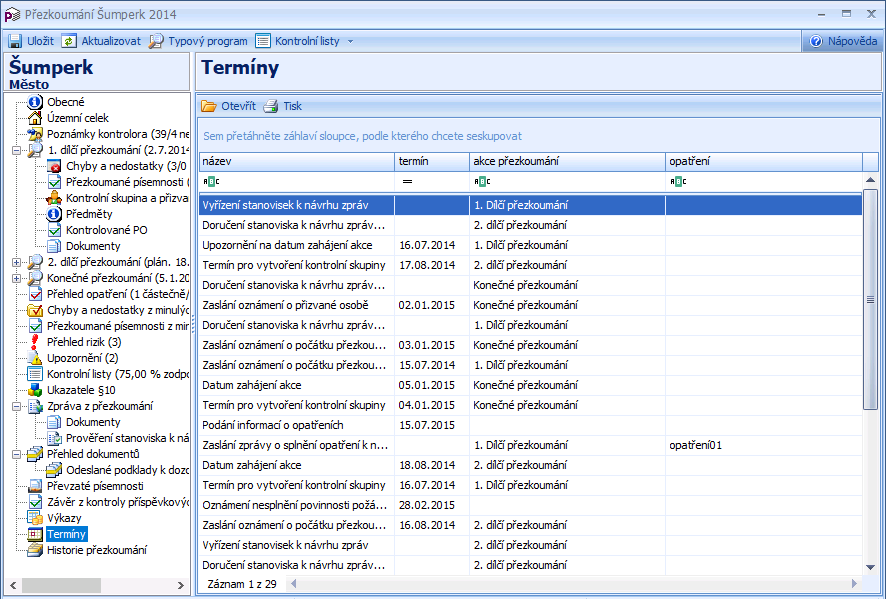This screenshot has width=886, height=599.
Task: Click the Přehled opatření checkmark icon
Action: (x=35, y=294)
